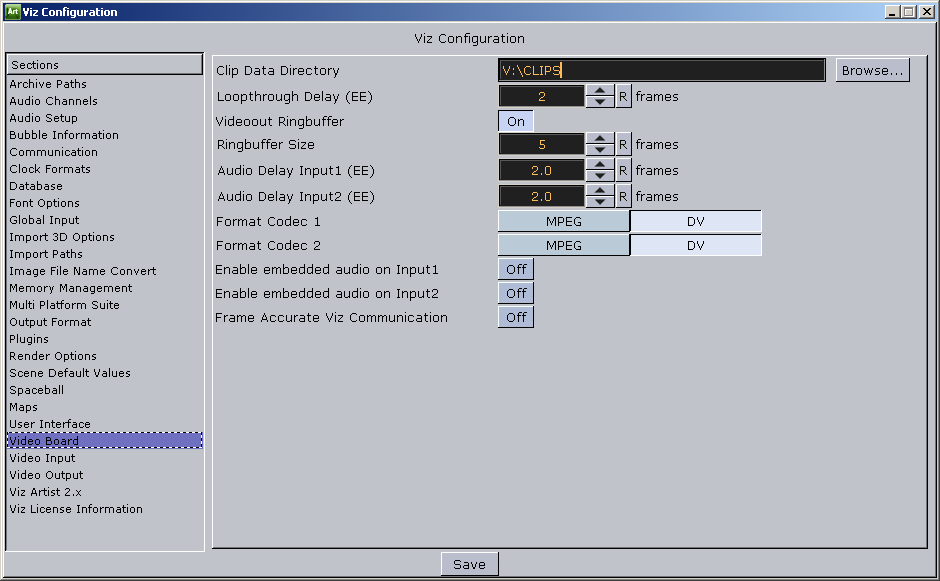Reset Audio Delay Input1 via R button
This screenshot has width=940, height=581.
pos(623,171)
